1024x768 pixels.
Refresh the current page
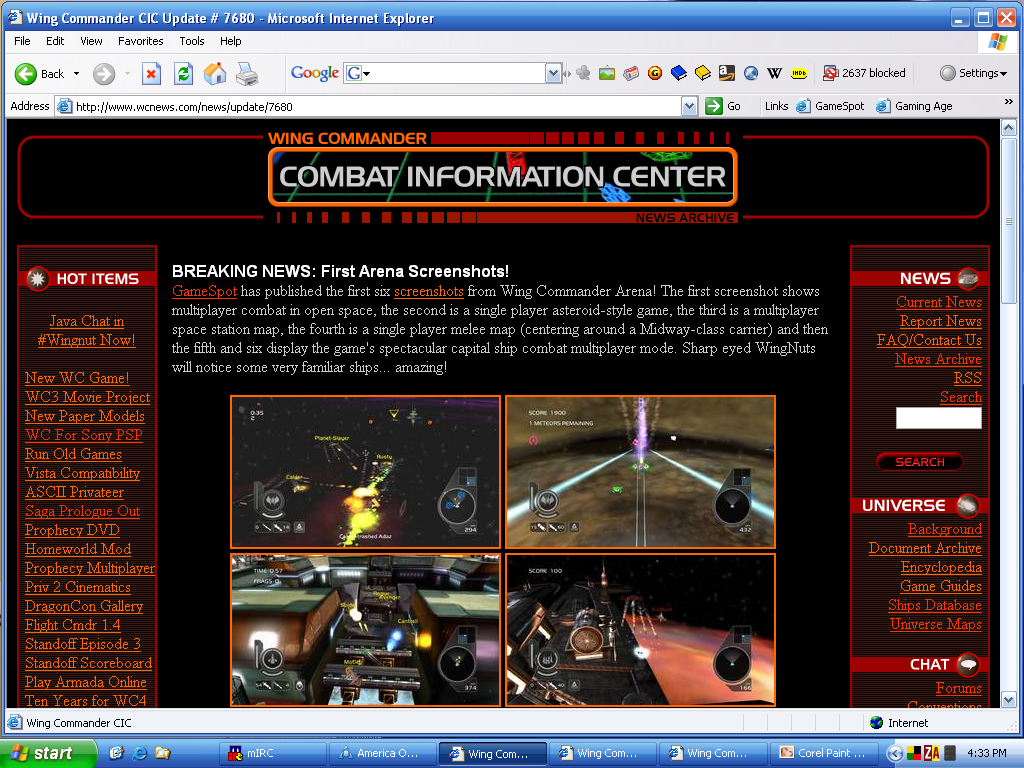(183, 73)
